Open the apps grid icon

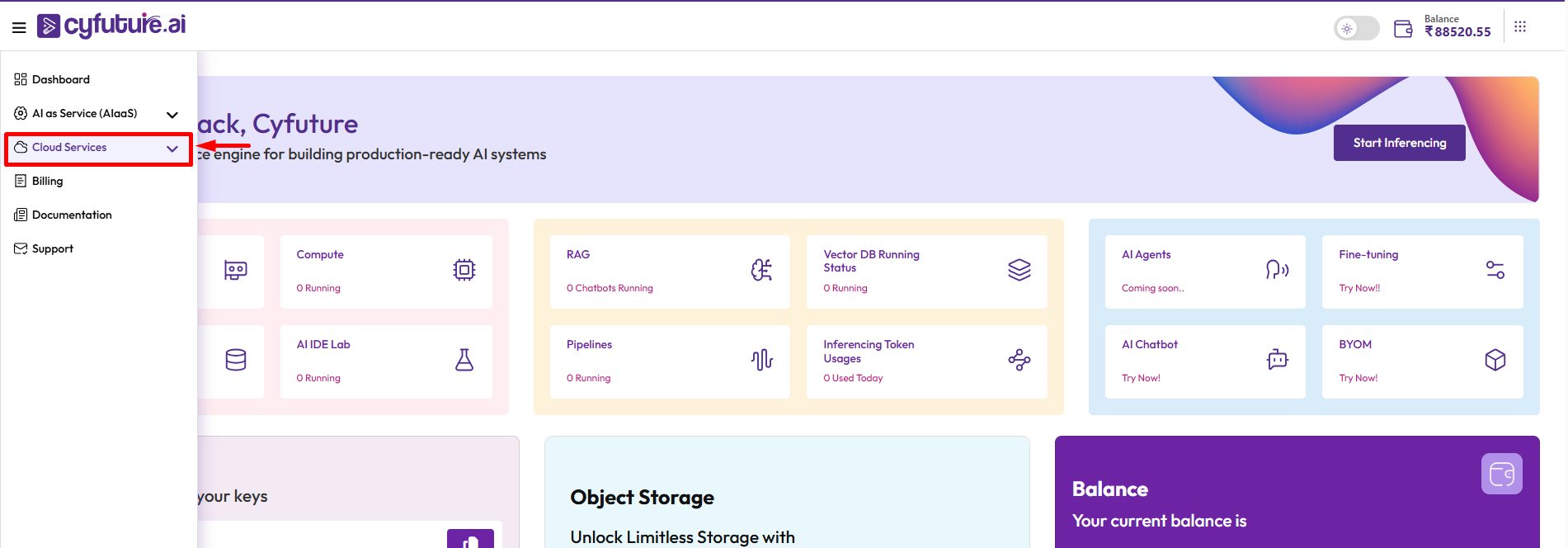click(1520, 27)
